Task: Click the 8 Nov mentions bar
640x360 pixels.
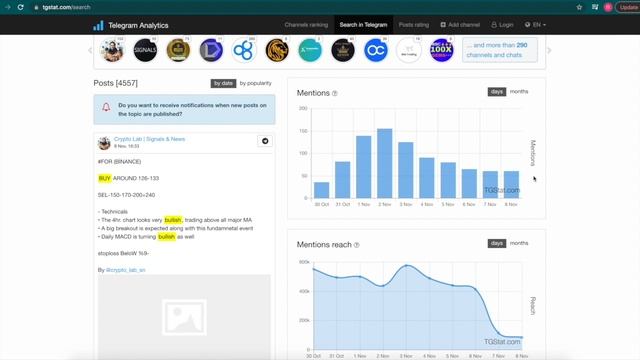Action: [x=511, y=184]
